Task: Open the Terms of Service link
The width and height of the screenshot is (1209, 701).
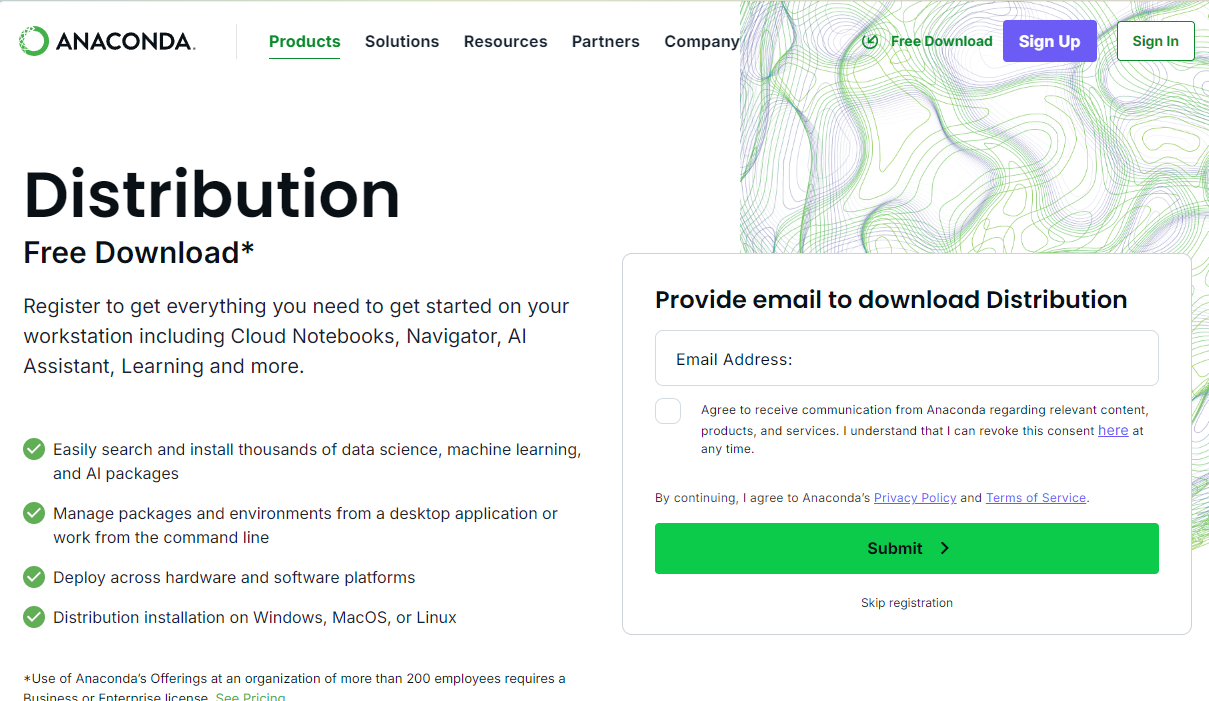Action: coord(1036,497)
